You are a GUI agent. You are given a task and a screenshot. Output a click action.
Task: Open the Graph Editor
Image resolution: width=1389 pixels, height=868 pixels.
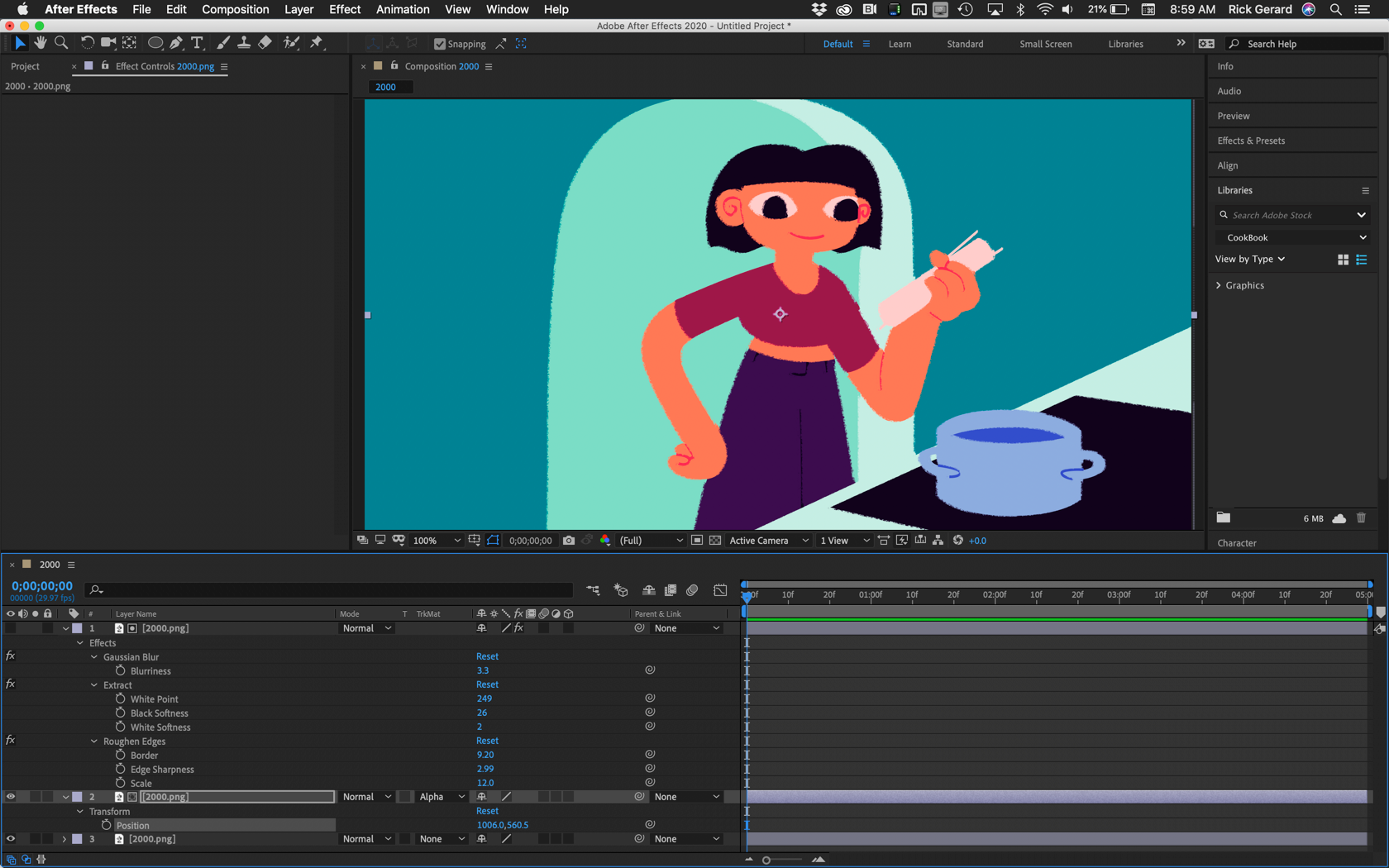click(x=719, y=590)
